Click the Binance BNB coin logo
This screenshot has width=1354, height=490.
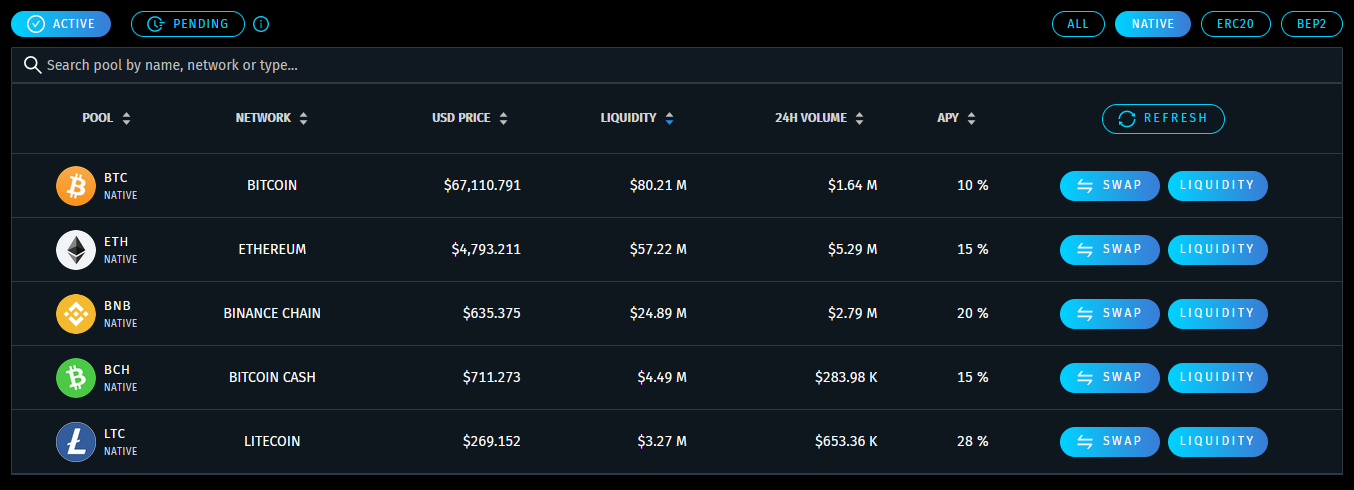[x=76, y=314]
